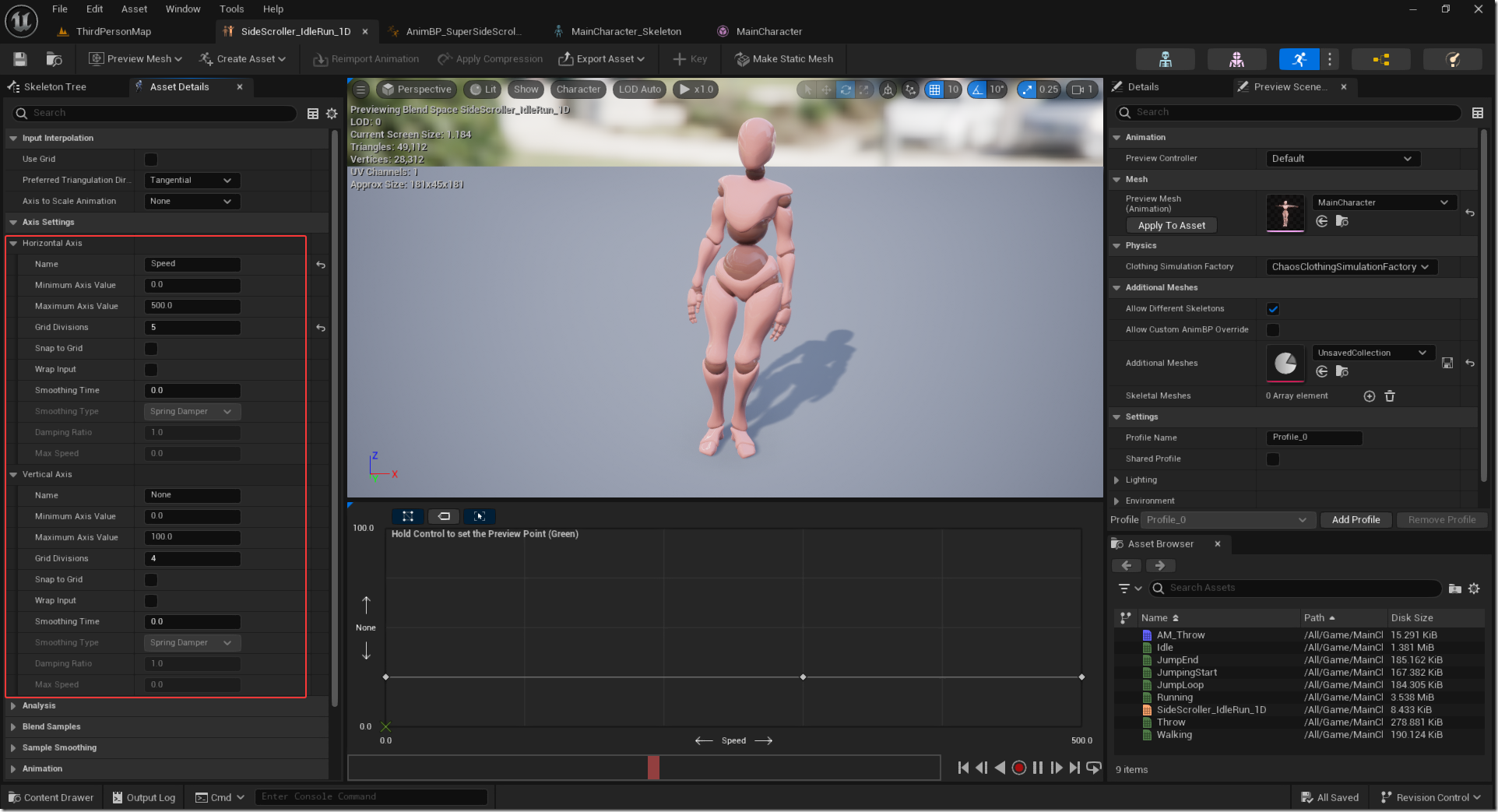
Task: Jump to the first frame of animation
Action: (963, 768)
